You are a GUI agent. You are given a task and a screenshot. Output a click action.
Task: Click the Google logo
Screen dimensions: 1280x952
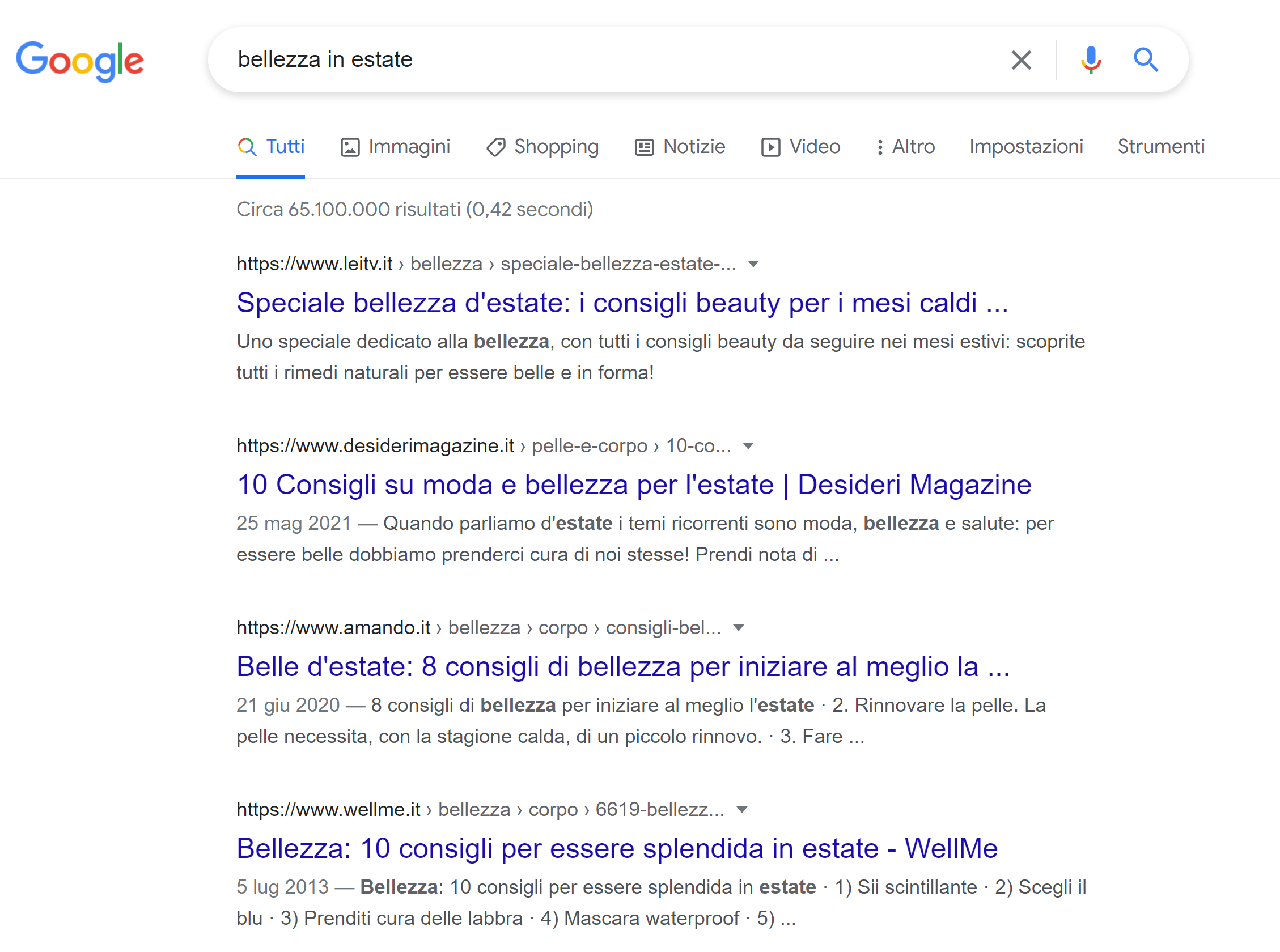pyautogui.click(x=79, y=61)
